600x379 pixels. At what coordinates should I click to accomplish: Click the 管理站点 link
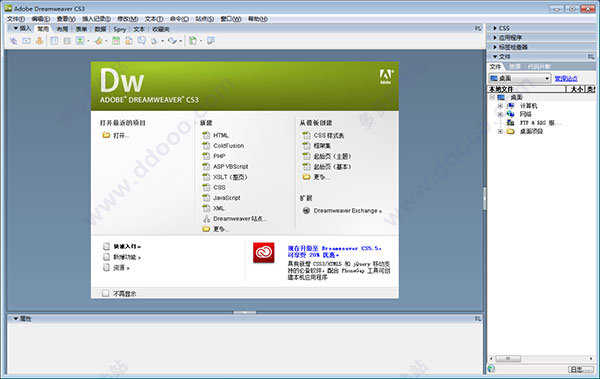point(566,78)
